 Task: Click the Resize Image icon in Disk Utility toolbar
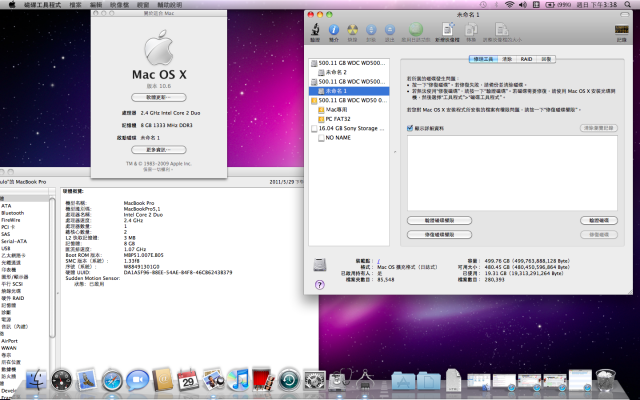[502, 30]
